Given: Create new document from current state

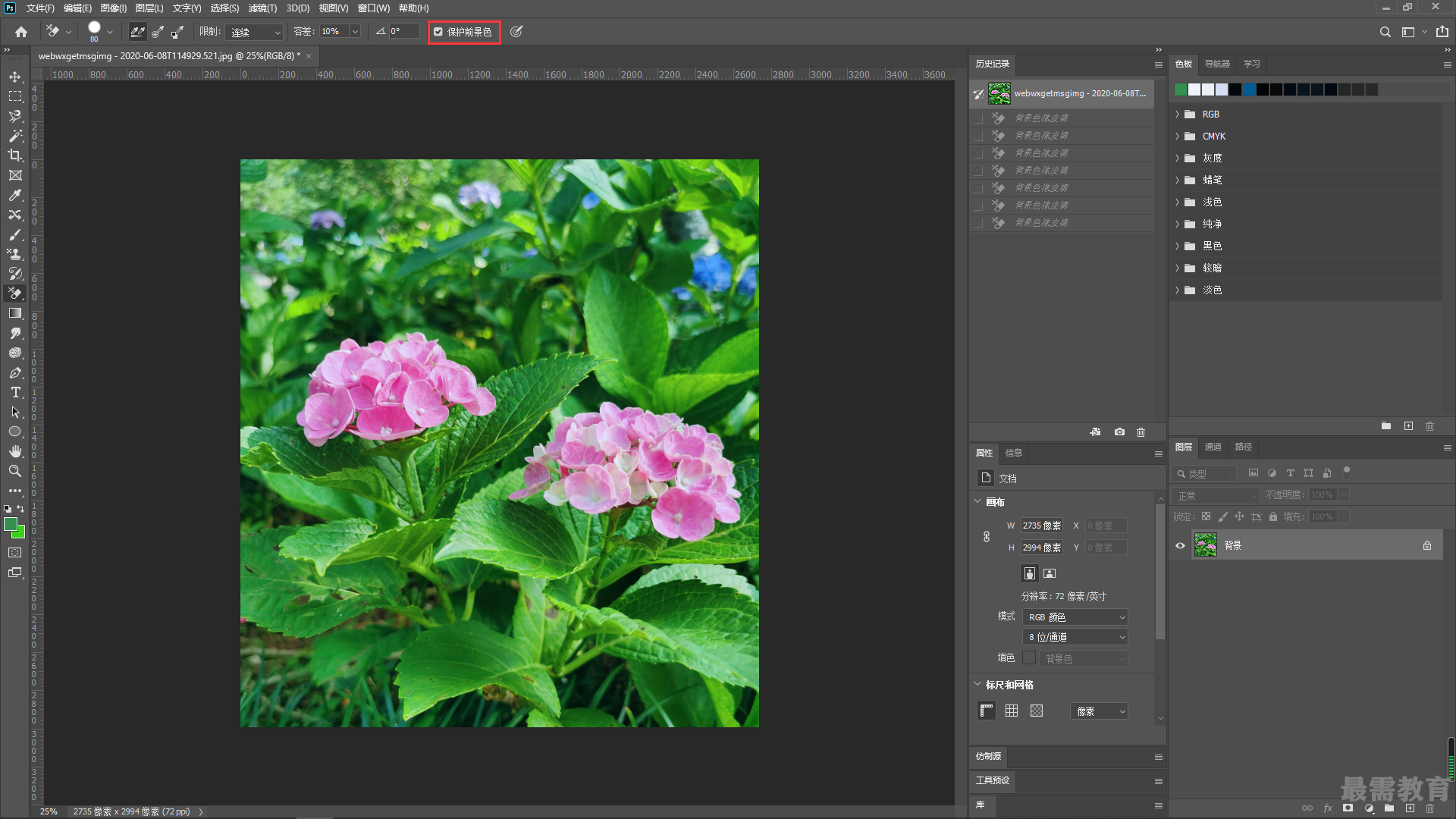Looking at the screenshot, I should pyautogui.click(x=1095, y=432).
